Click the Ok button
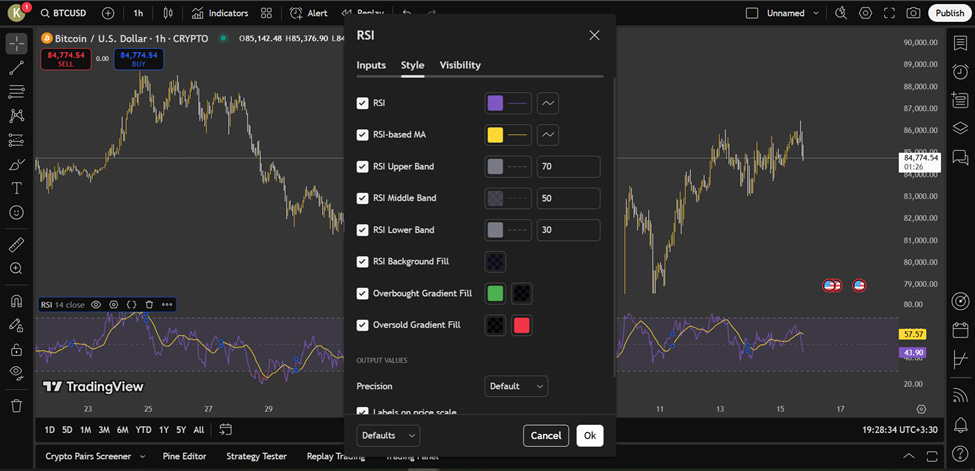The image size is (975, 471). (590, 436)
